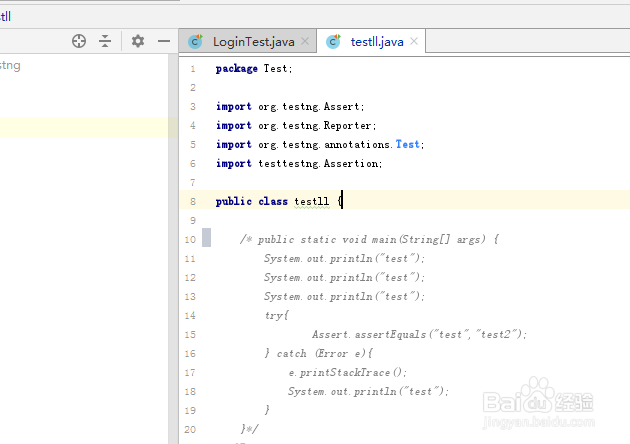The image size is (630, 444).
Task: Click 'import testtestng.Assertion;' line
Action: coord(299,164)
